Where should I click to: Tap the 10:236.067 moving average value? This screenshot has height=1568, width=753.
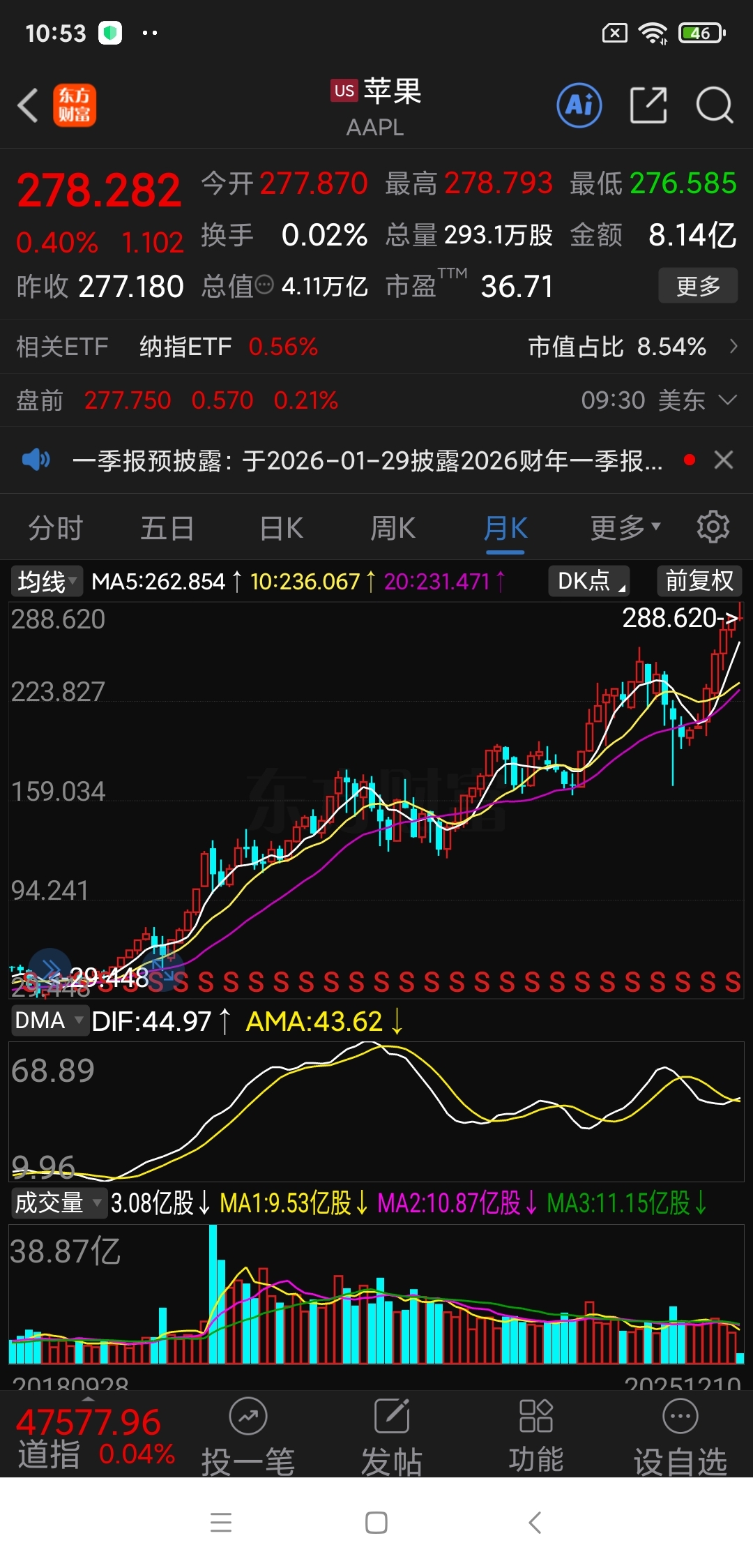click(x=305, y=581)
